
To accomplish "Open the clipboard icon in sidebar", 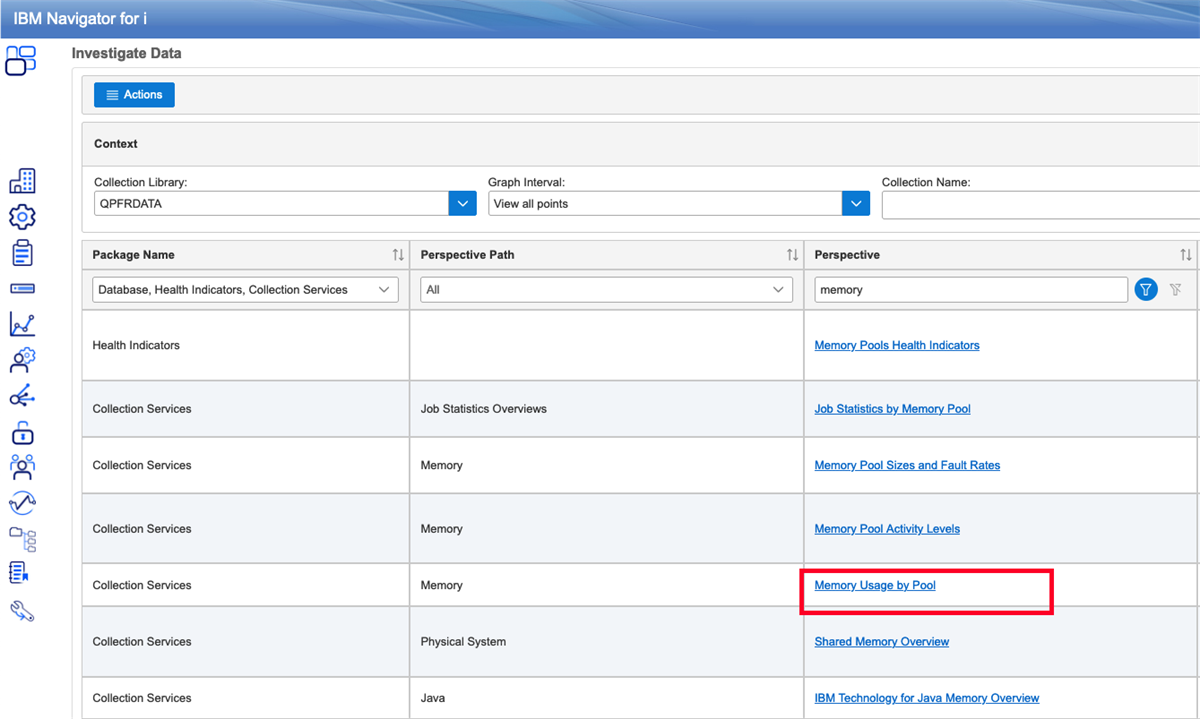I will (22, 252).
